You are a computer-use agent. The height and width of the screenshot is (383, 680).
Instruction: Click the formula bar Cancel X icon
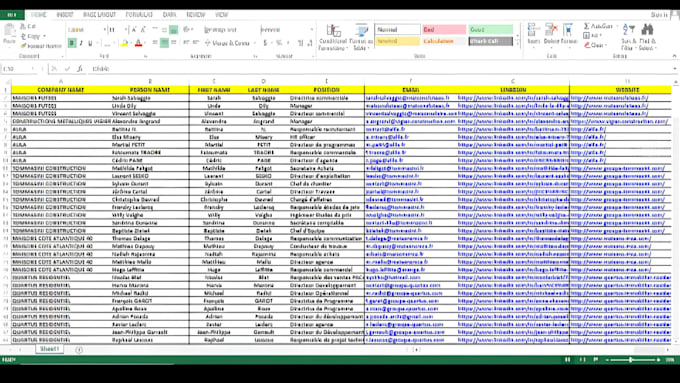pyautogui.click(x=54, y=69)
